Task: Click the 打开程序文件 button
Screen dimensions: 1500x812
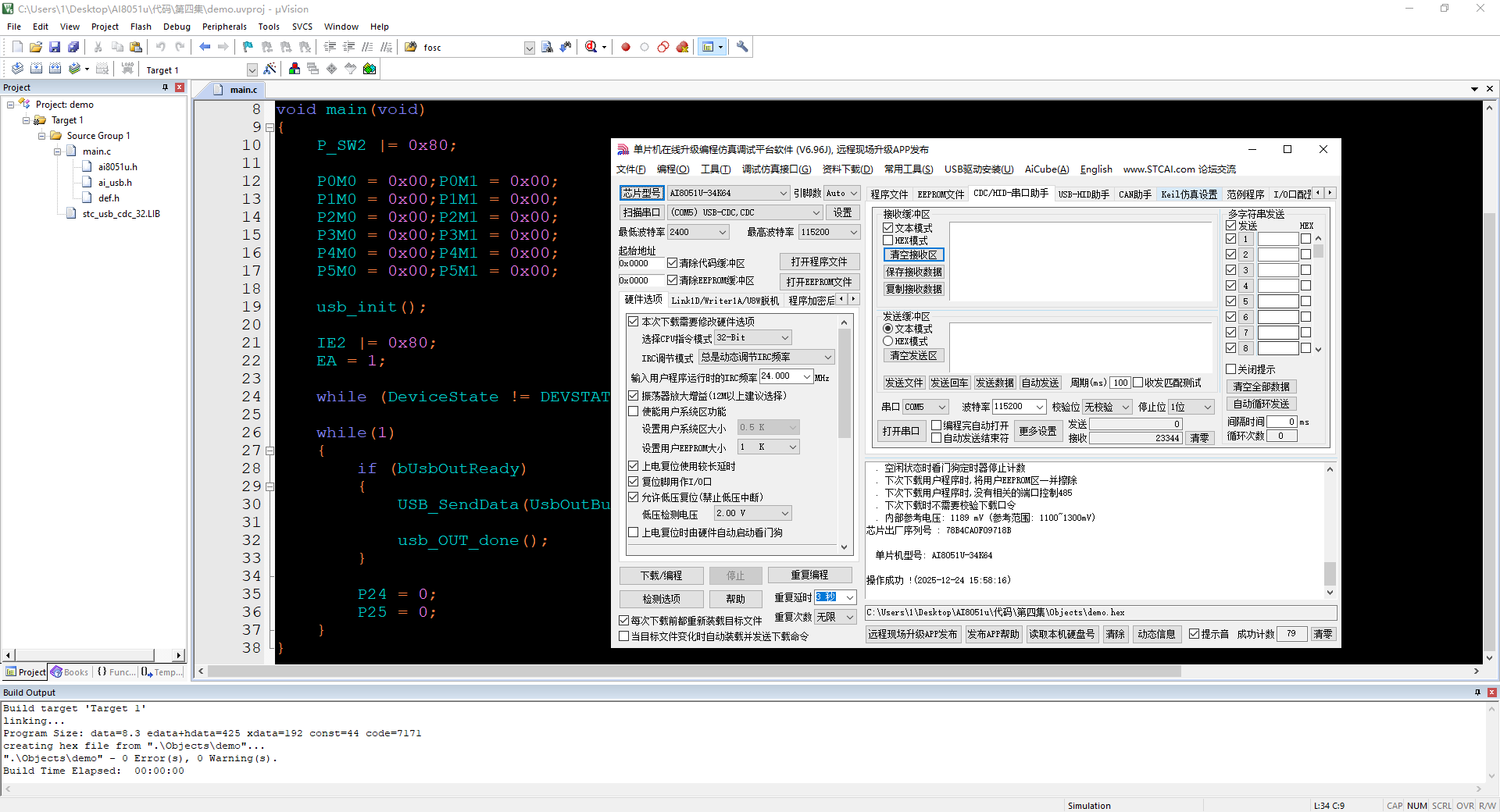Action: pos(819,262)
